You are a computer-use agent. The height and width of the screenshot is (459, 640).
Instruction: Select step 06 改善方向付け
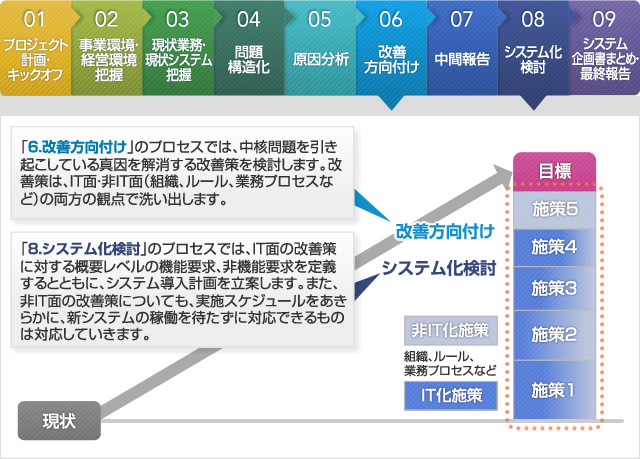click(x=391, y=48)
